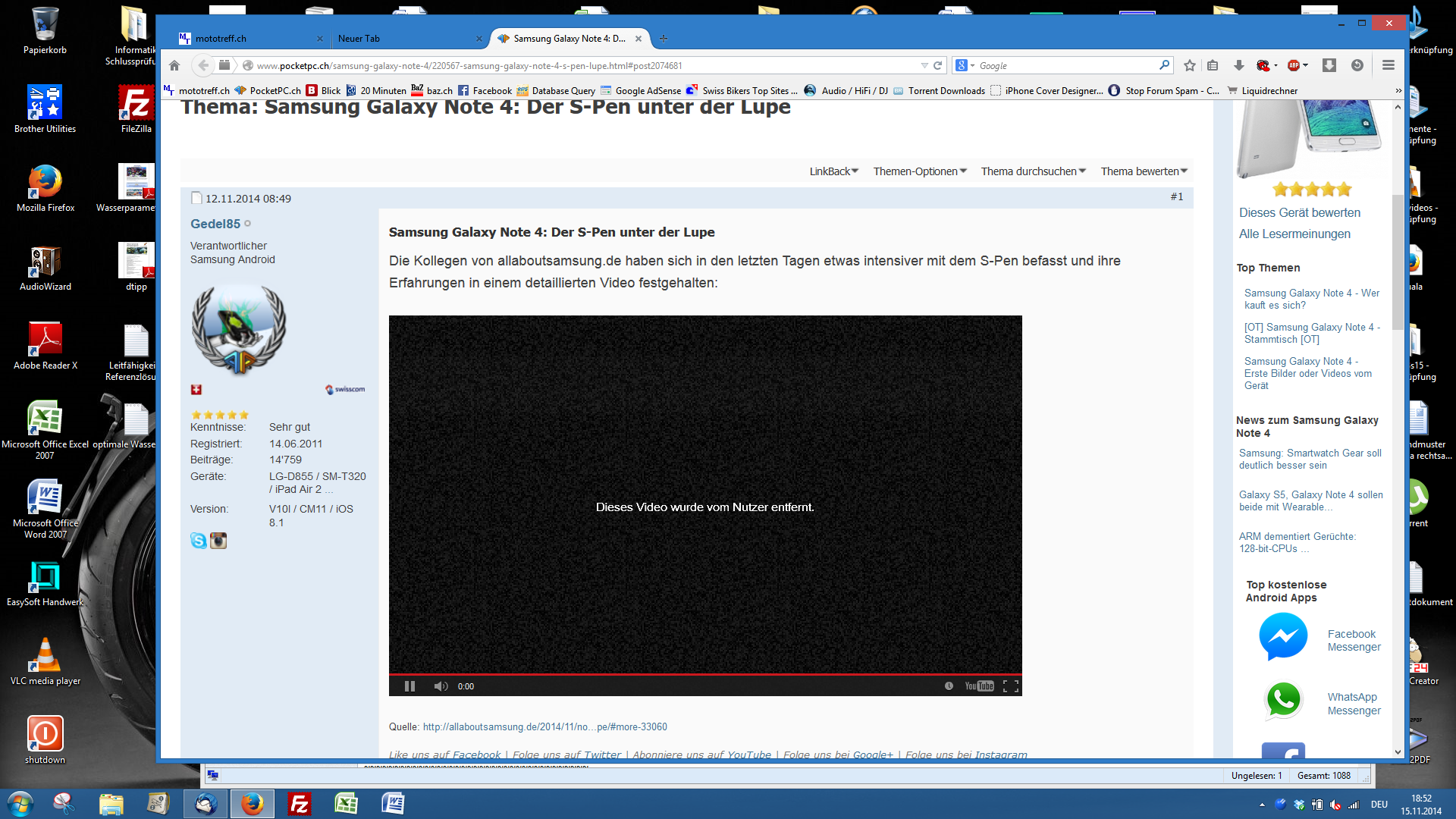
Task: Open the Windows Start button
Action: [x=20, y=804]
